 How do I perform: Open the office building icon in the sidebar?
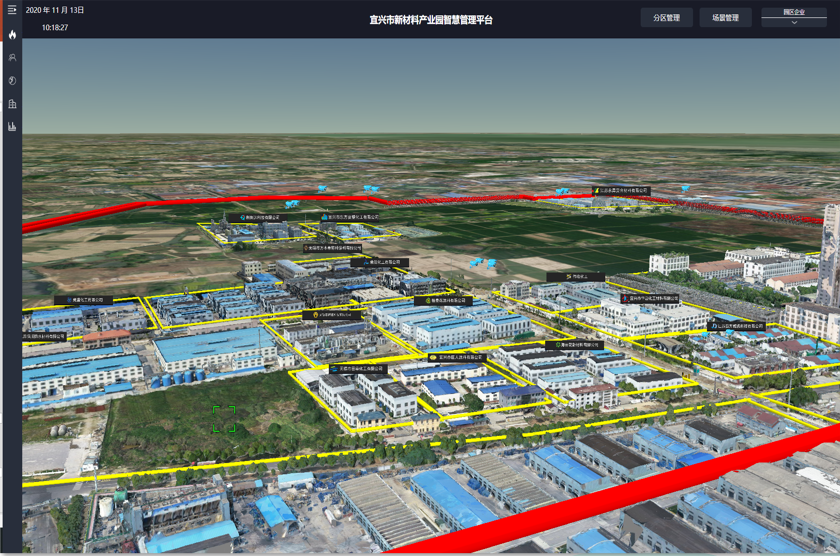12,104
